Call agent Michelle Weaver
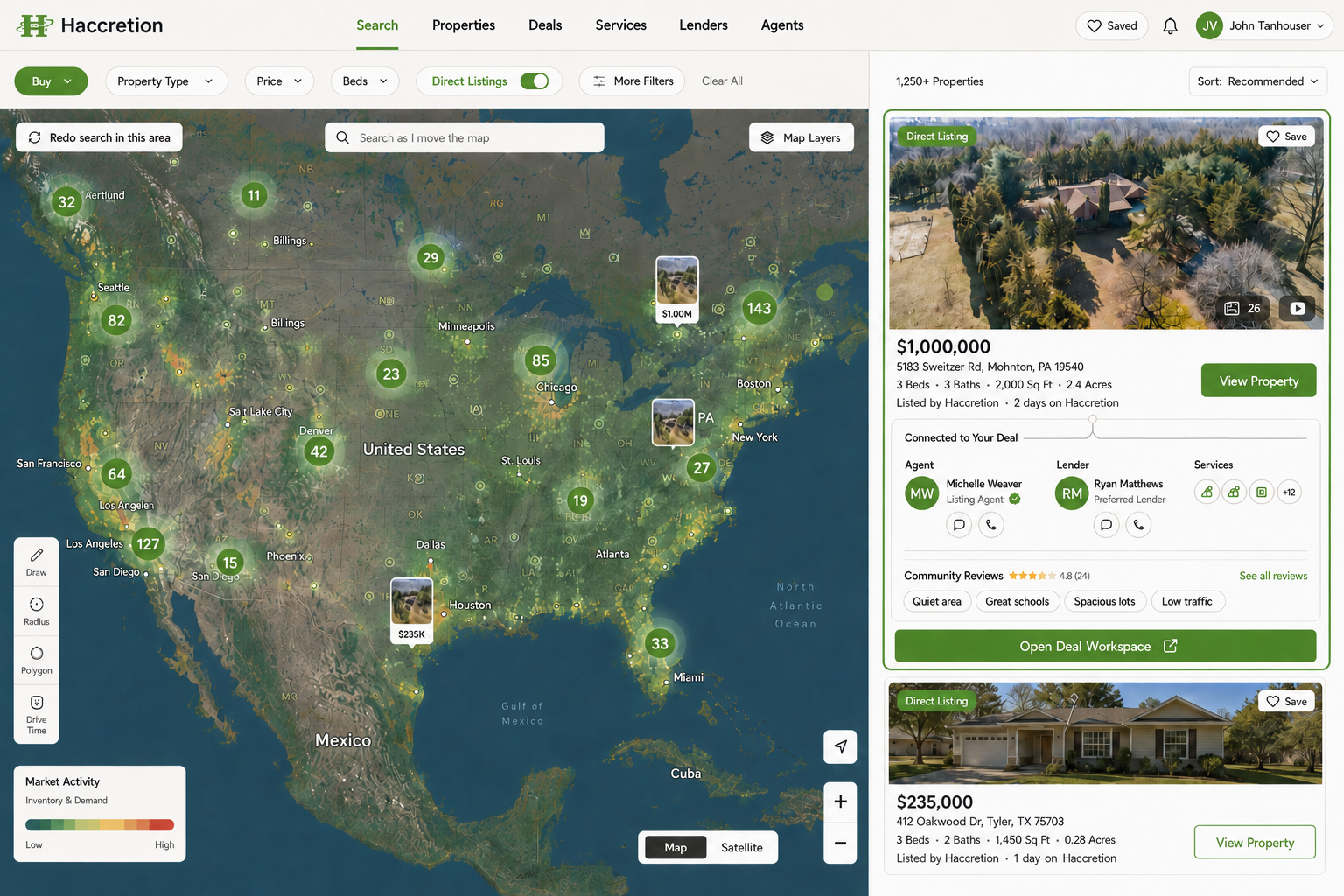The width and height of the screenshot is (1344, 896). coord(990,525)
